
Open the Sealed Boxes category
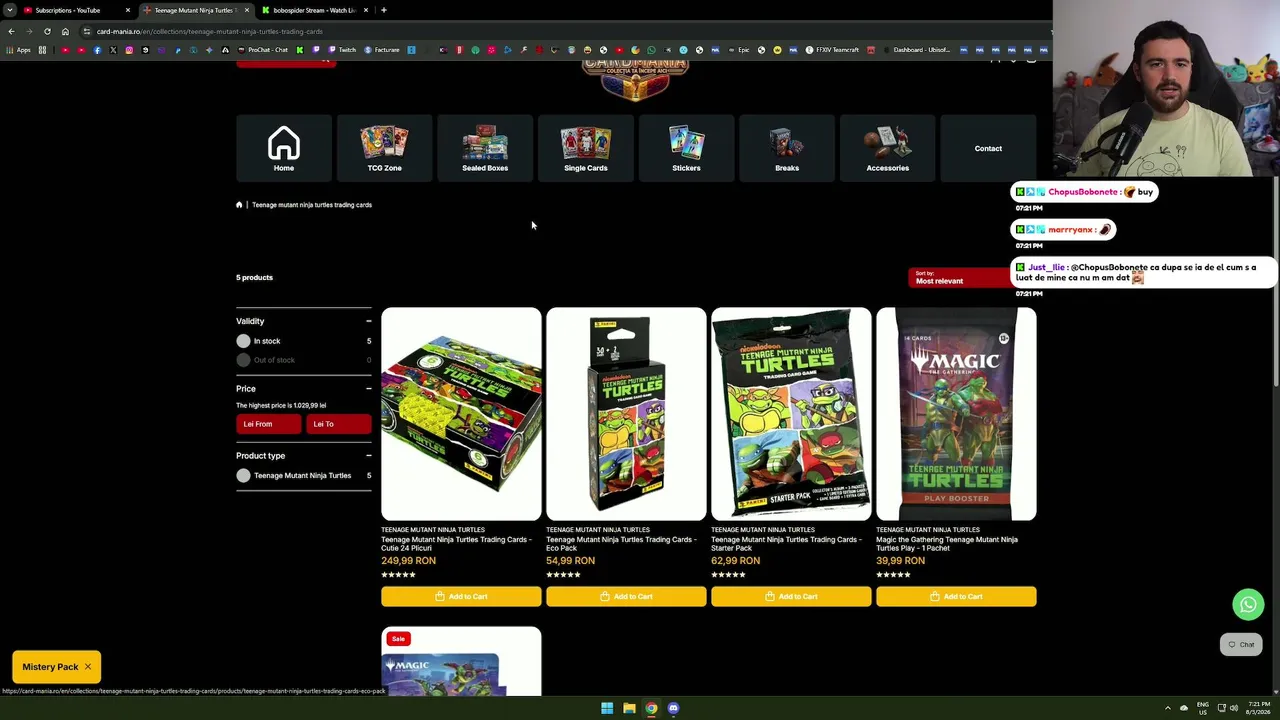click(x=485, y=148)
